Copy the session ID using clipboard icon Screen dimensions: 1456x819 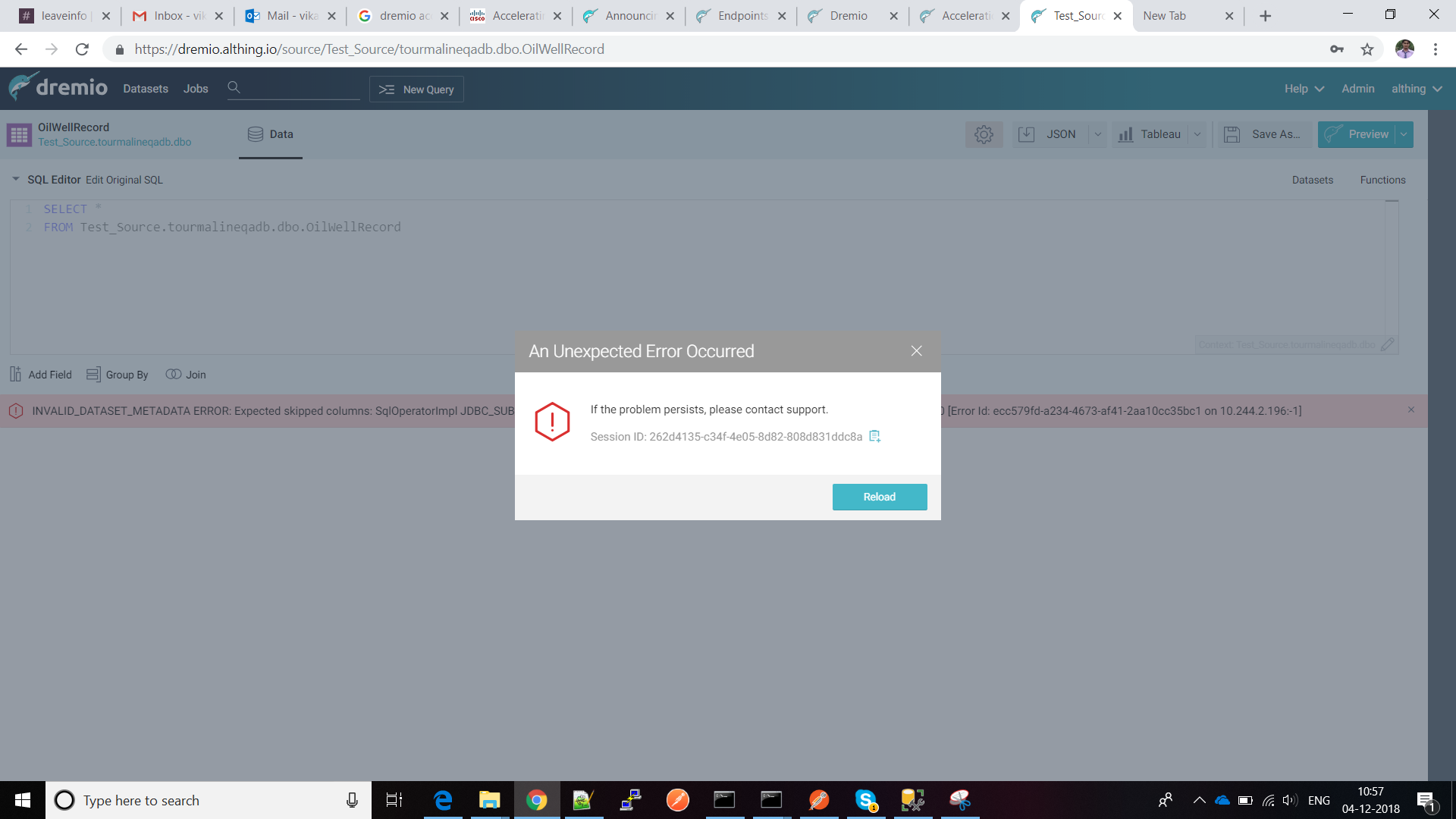(874, 436)
